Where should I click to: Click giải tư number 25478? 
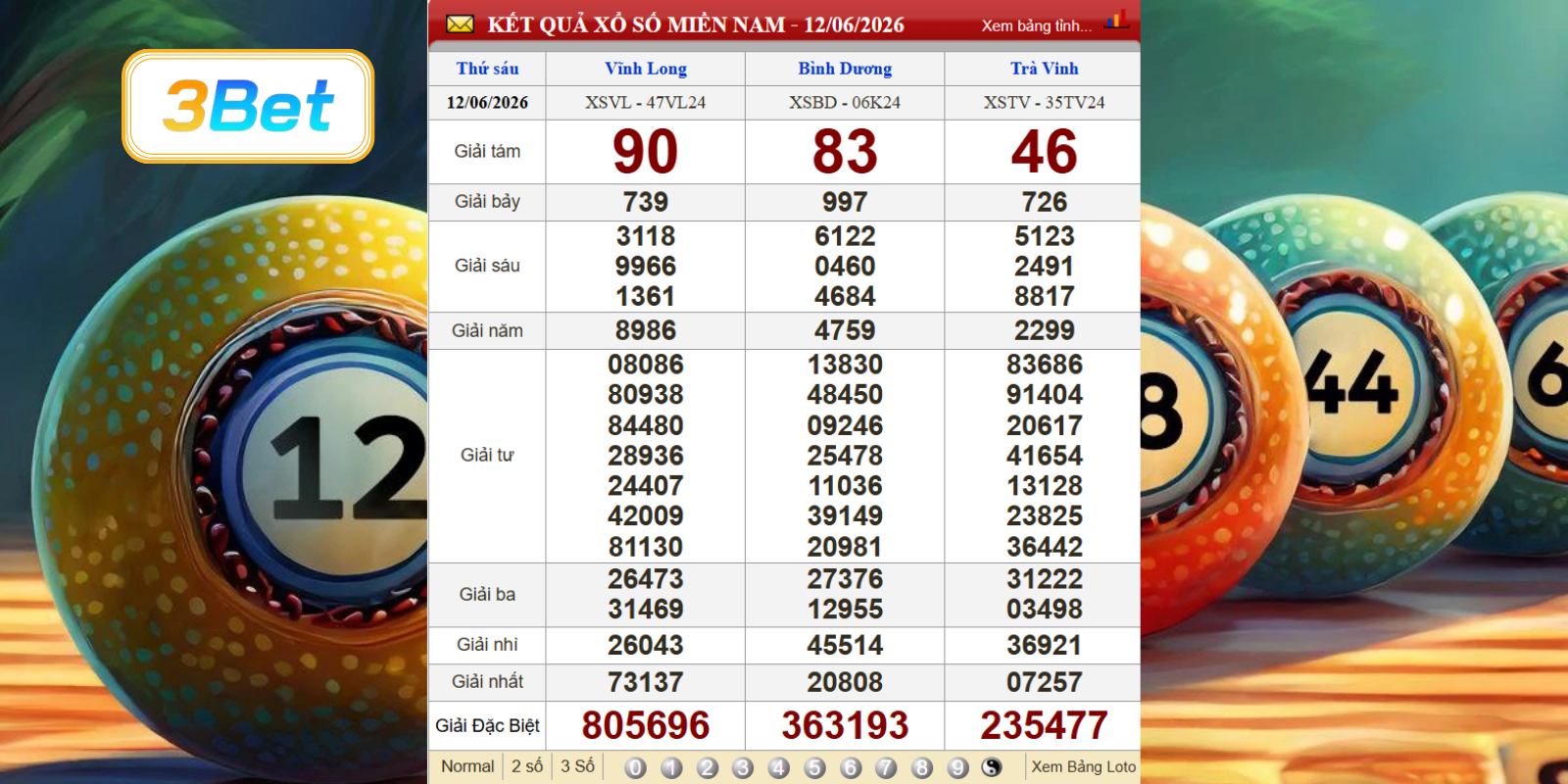845,456
